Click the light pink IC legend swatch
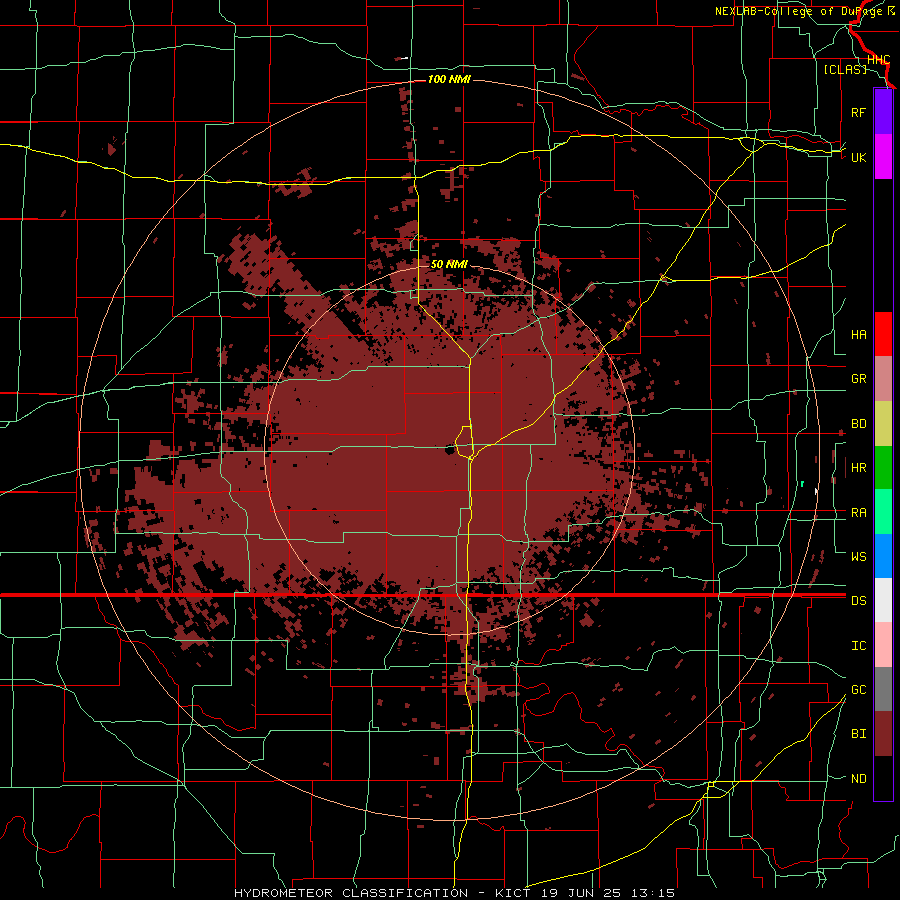 coord(883,645)
